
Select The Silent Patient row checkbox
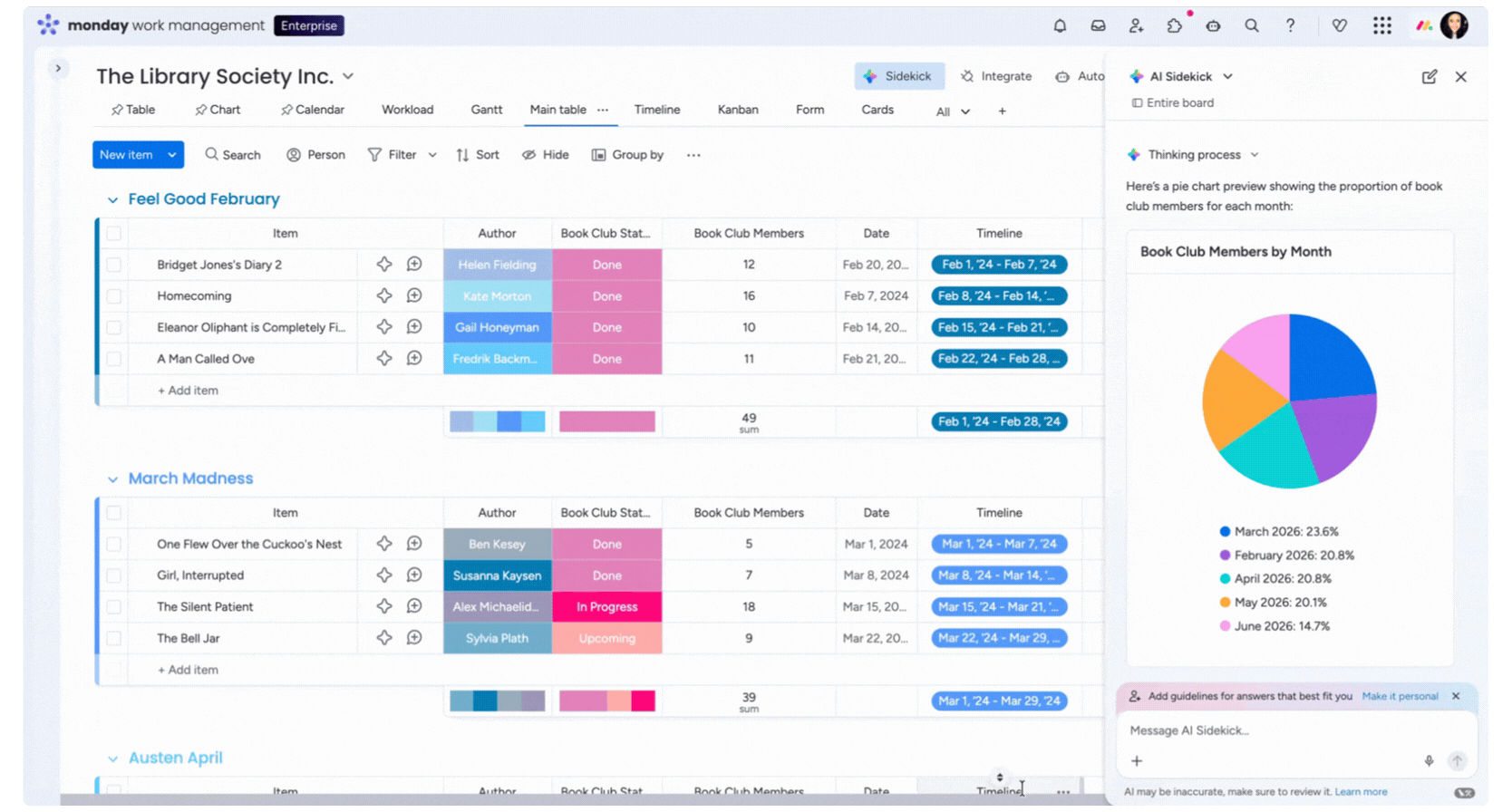114,607
